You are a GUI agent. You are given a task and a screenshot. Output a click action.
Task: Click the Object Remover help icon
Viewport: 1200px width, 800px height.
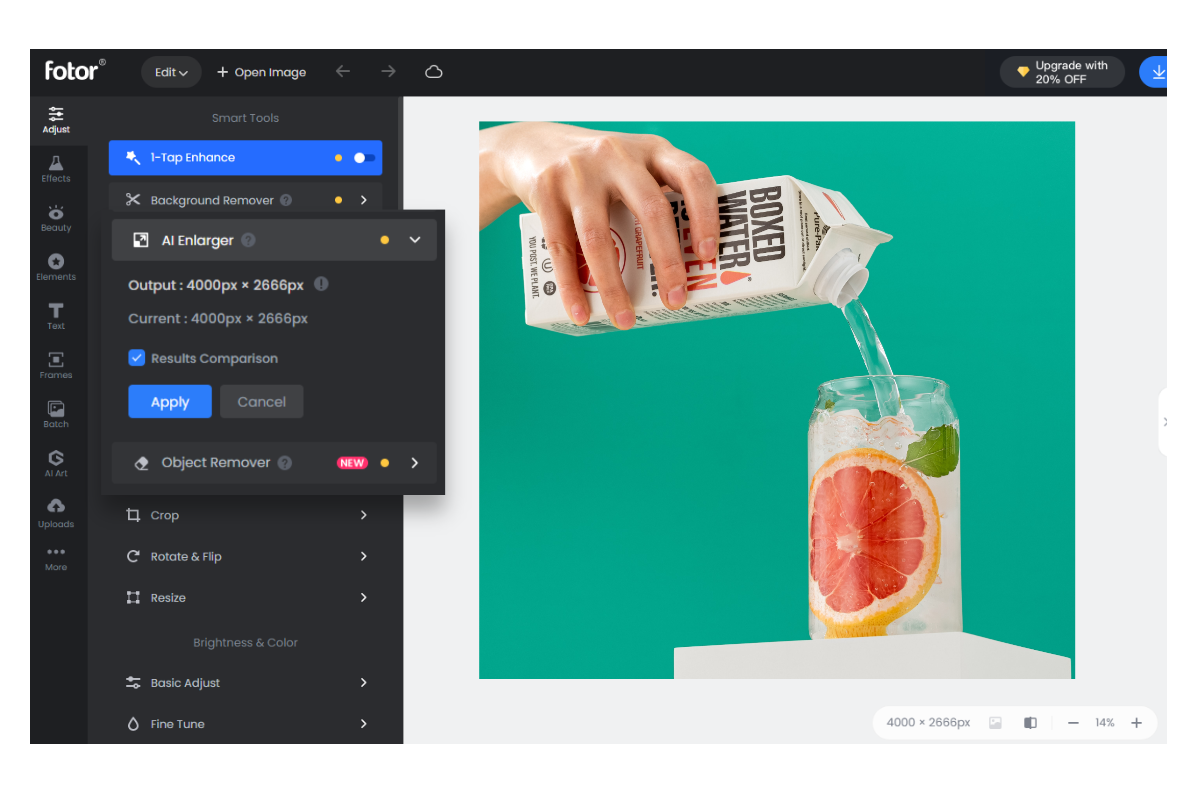(285, 463)
